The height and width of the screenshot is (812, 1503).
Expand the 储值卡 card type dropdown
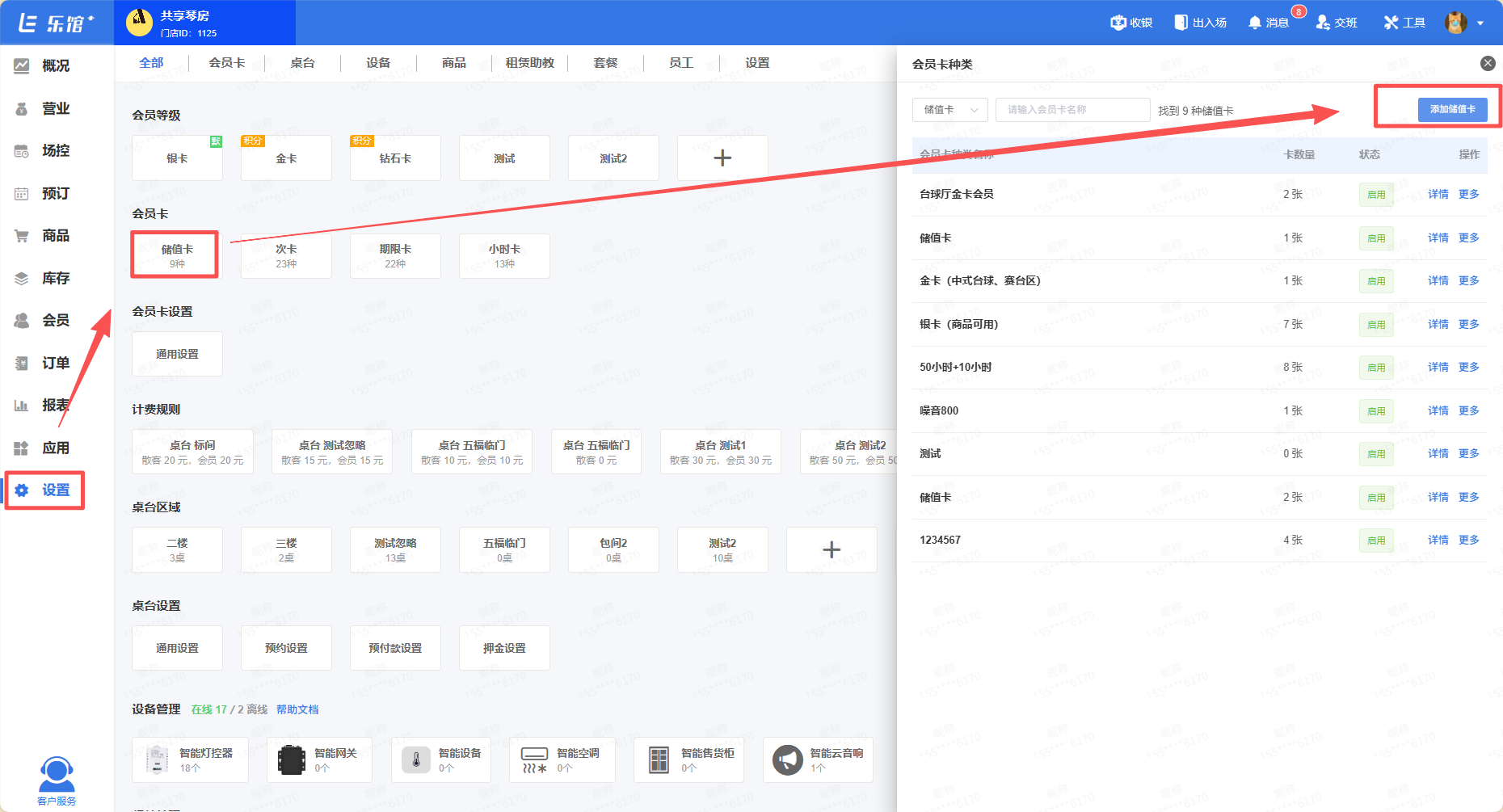949,110
